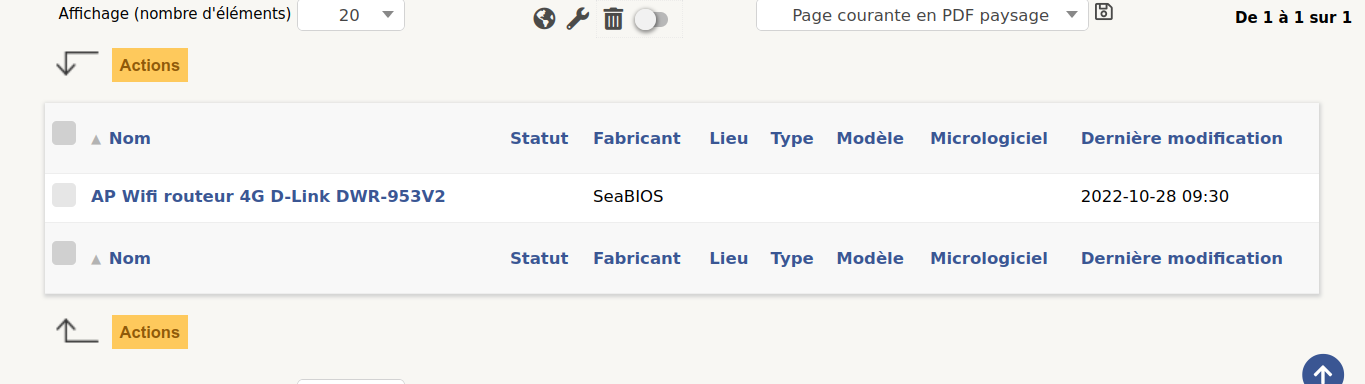Image resolution: width=1365 pixels, height=384 pixels.
Task: Click the top Actions button
Action: pos(150,65)
